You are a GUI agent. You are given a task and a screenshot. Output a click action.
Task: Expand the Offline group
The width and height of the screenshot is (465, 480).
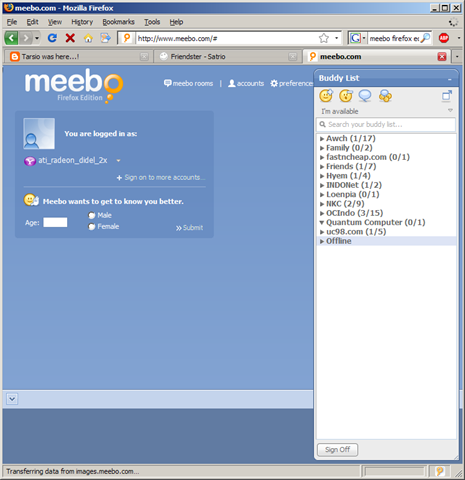[322, 241]
